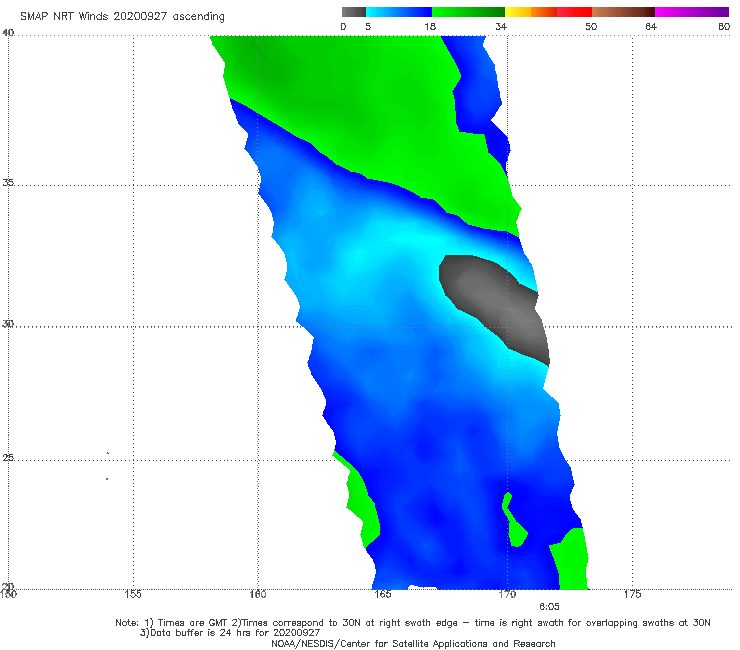740x650 pixels.
Task: Click the latitude label '35'
Action: tap(8, 182)
